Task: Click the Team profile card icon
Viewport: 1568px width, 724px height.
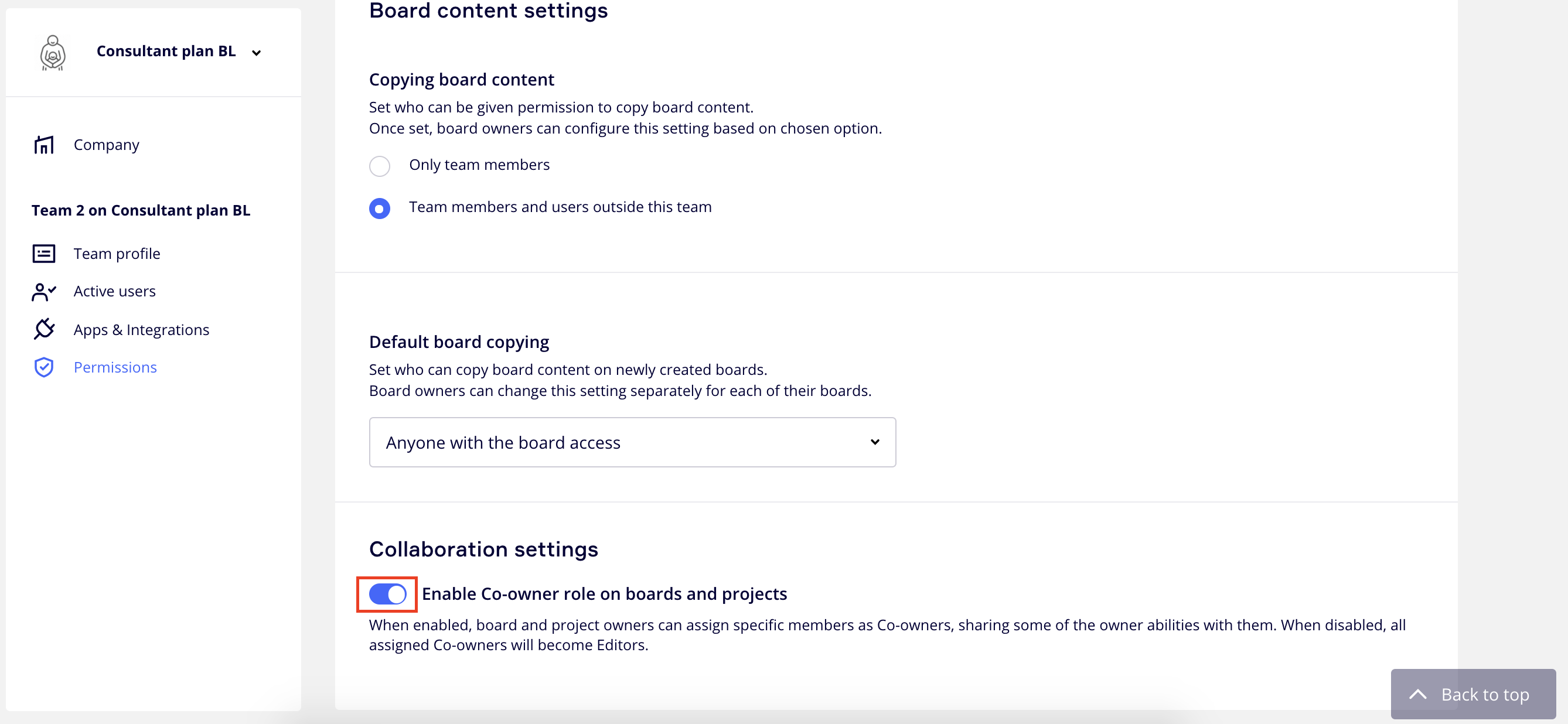Action: point(44,254)
